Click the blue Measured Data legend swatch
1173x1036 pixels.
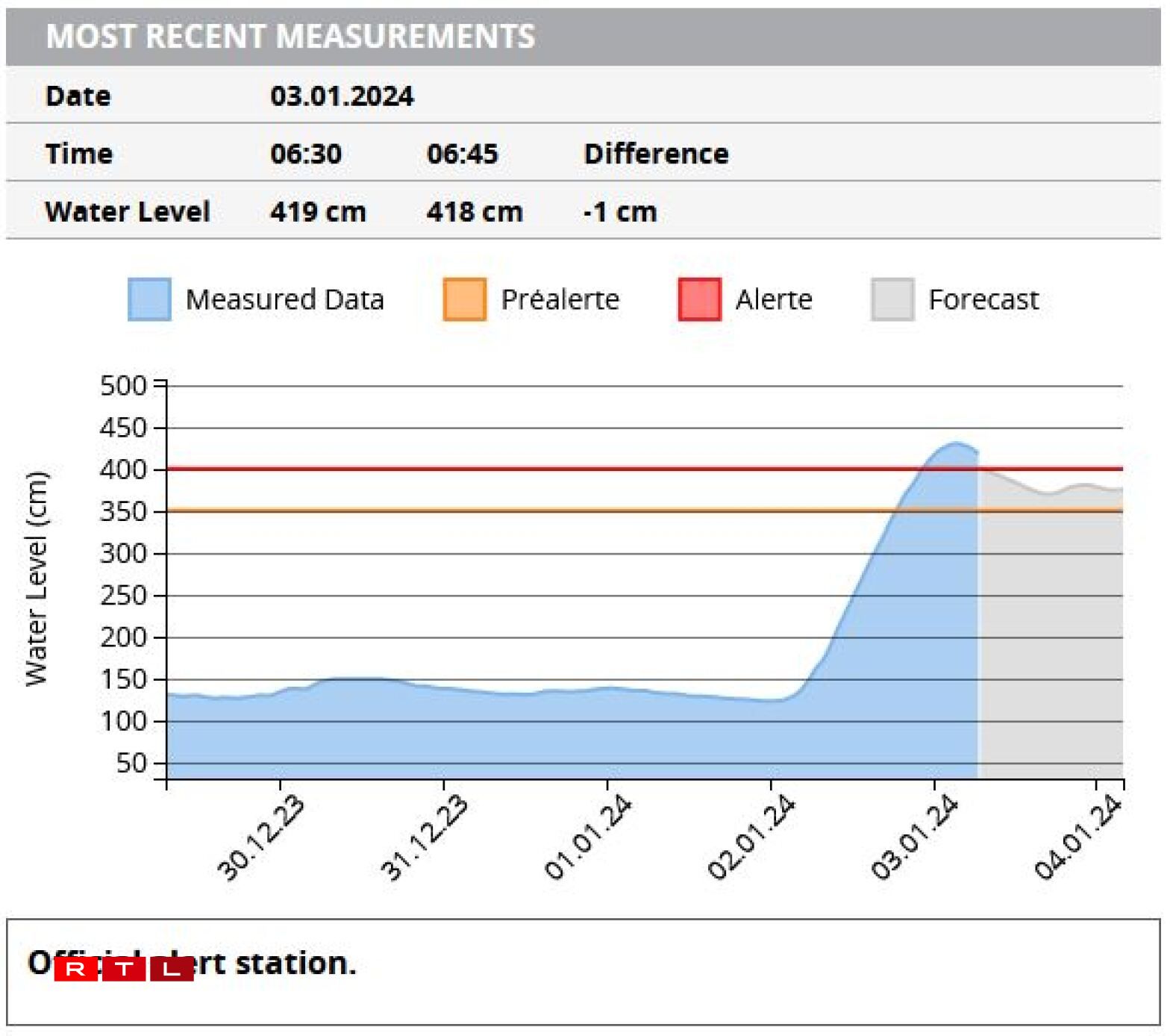pos(149,299)
